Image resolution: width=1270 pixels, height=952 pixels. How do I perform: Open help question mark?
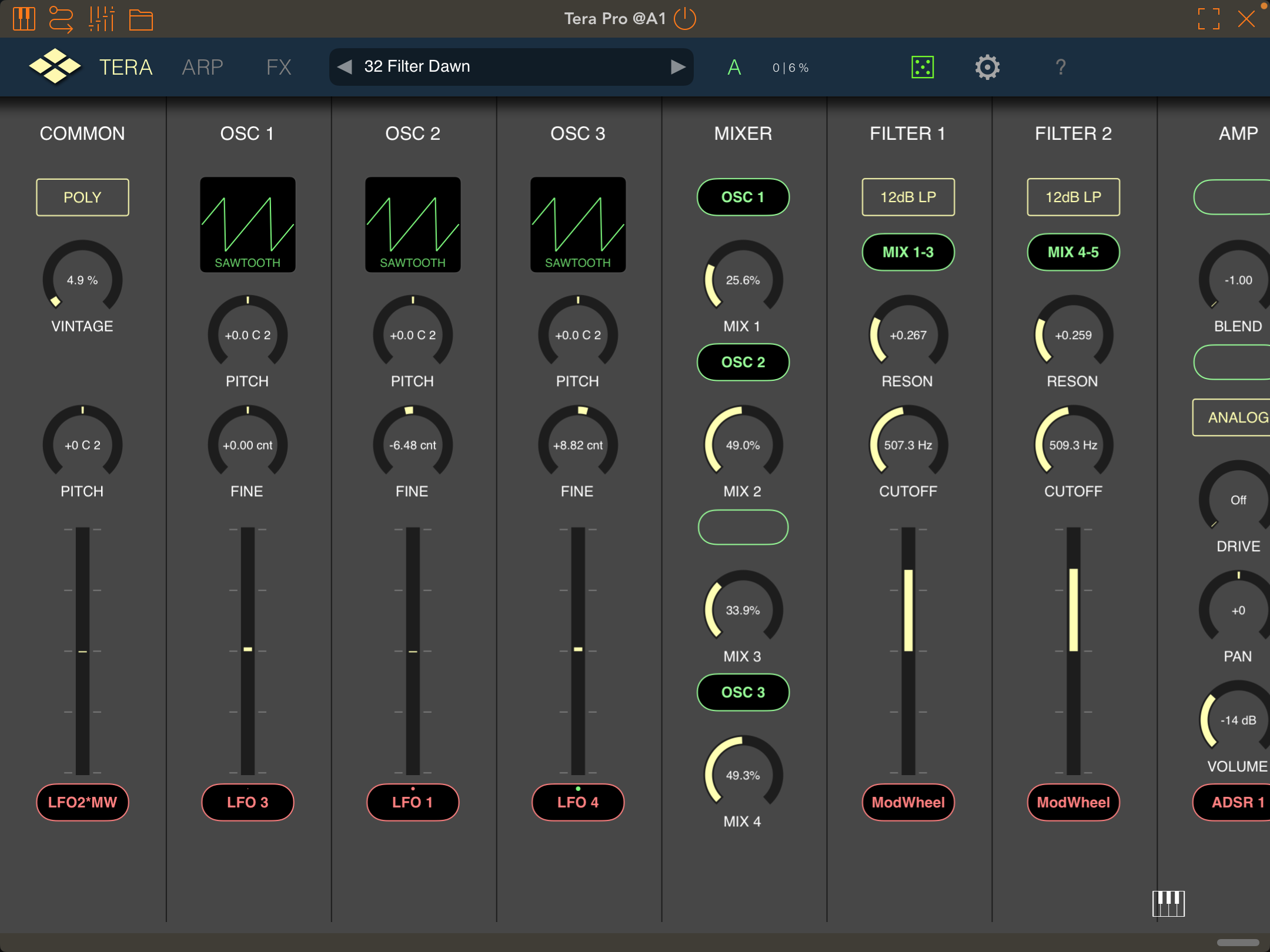pos(1060,67)
